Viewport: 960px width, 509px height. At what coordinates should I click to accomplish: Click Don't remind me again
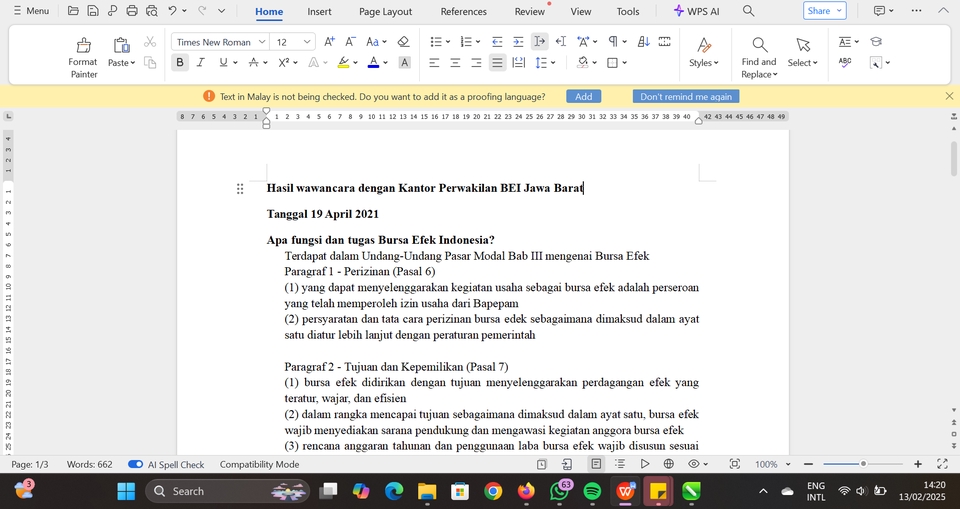pyautogui.click(x=686, y=96)
